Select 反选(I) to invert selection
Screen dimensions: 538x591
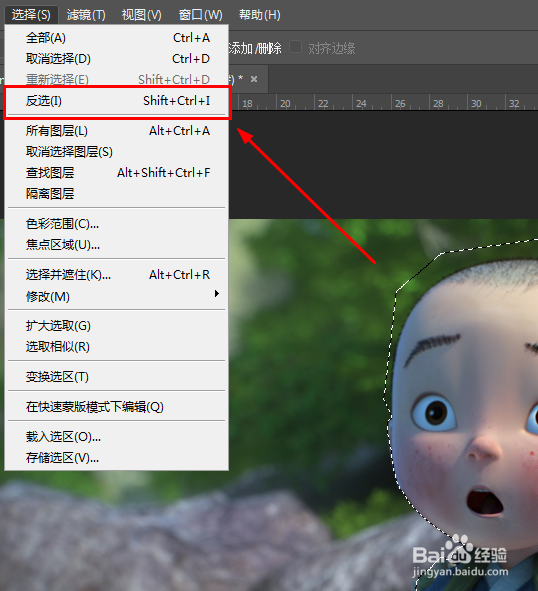coord(116,101)
